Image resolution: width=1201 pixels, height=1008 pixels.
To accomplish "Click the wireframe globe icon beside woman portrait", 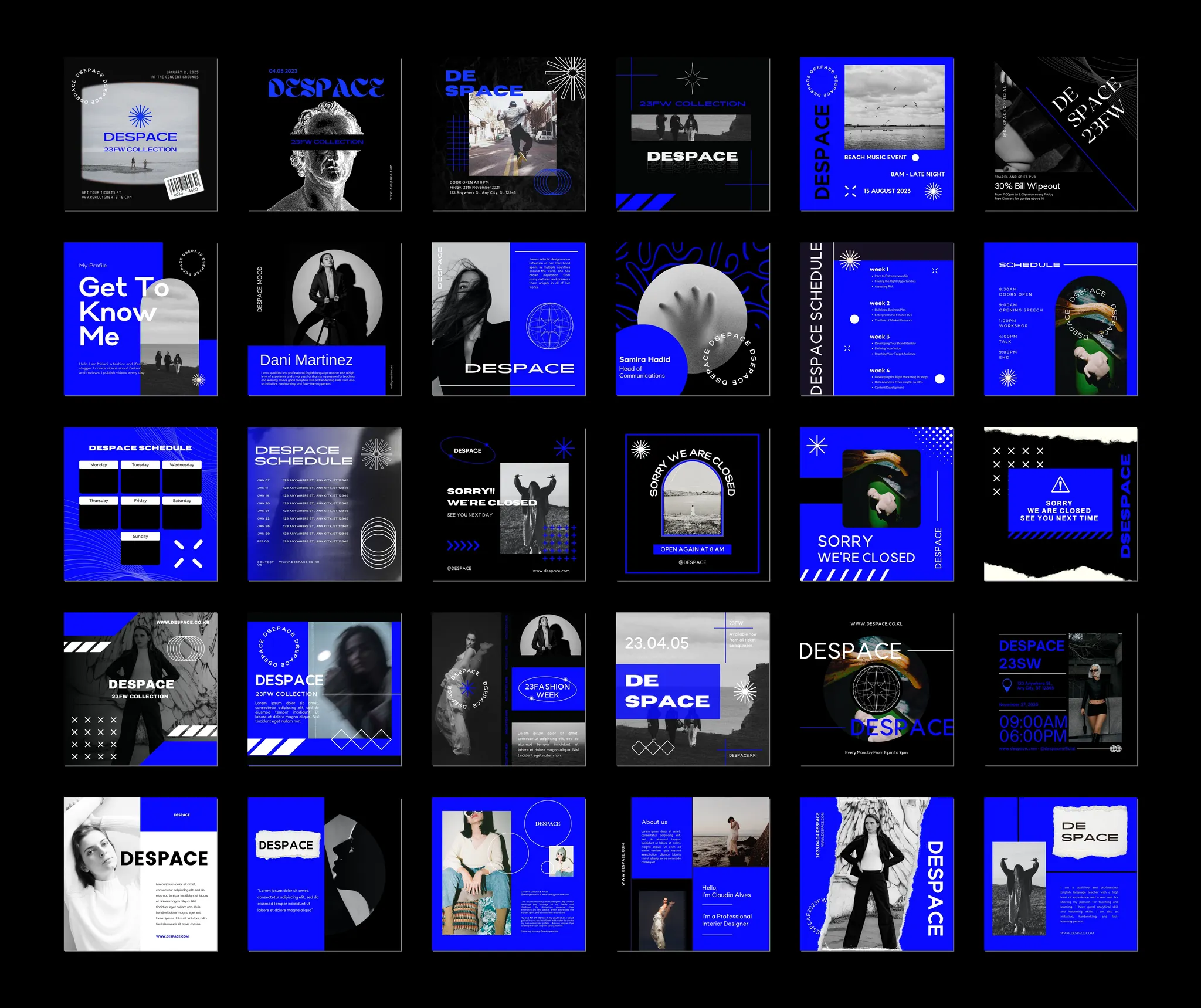I will [549, 326].
